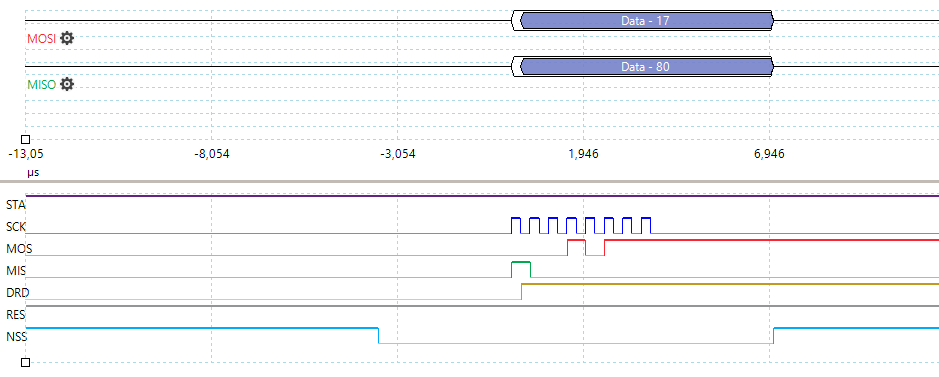Viewport: 939px width, 377px height.
Task: Select the SCK clock channel label
Action: [x=16, y=227]
